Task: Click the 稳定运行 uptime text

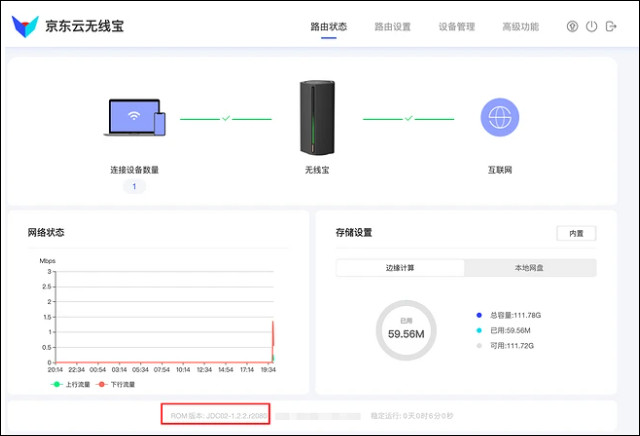Action: click(412, 416)
